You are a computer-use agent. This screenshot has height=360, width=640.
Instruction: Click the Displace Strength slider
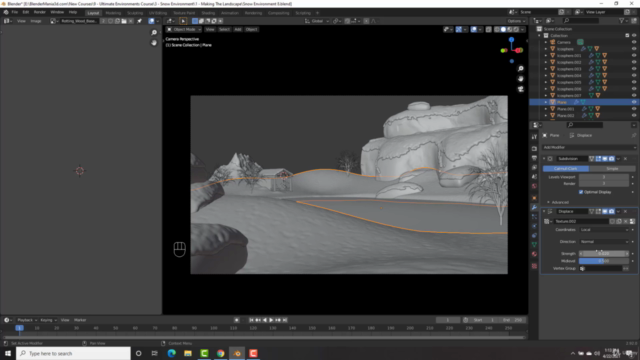[604, 253]
